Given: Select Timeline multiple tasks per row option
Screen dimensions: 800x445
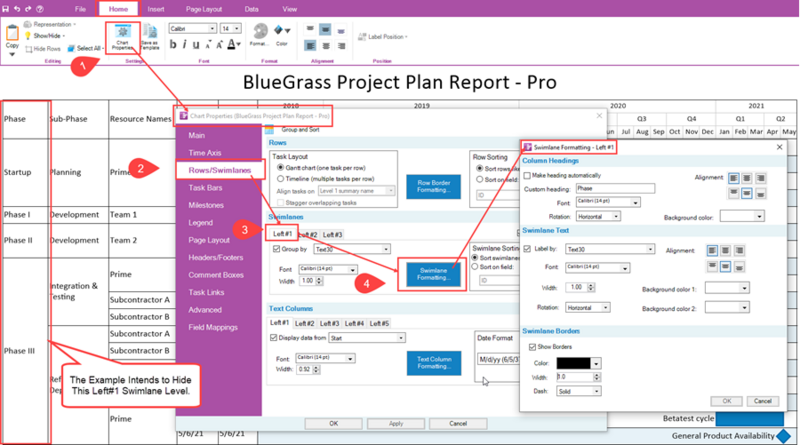Looking at the screenshot, I should click(x=280, y=179).
